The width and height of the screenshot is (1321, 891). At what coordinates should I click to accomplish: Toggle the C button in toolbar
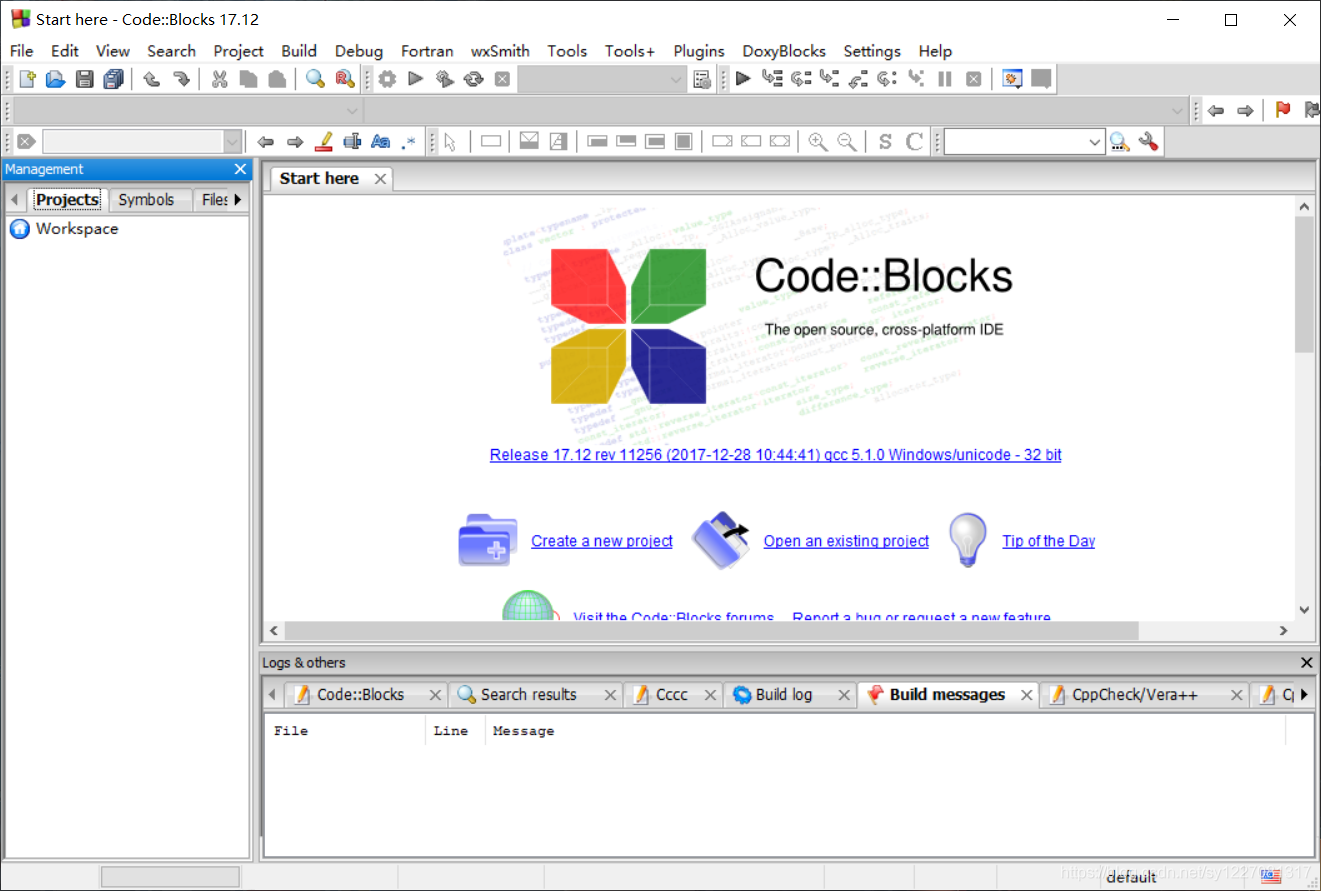(x=914, y=142)
